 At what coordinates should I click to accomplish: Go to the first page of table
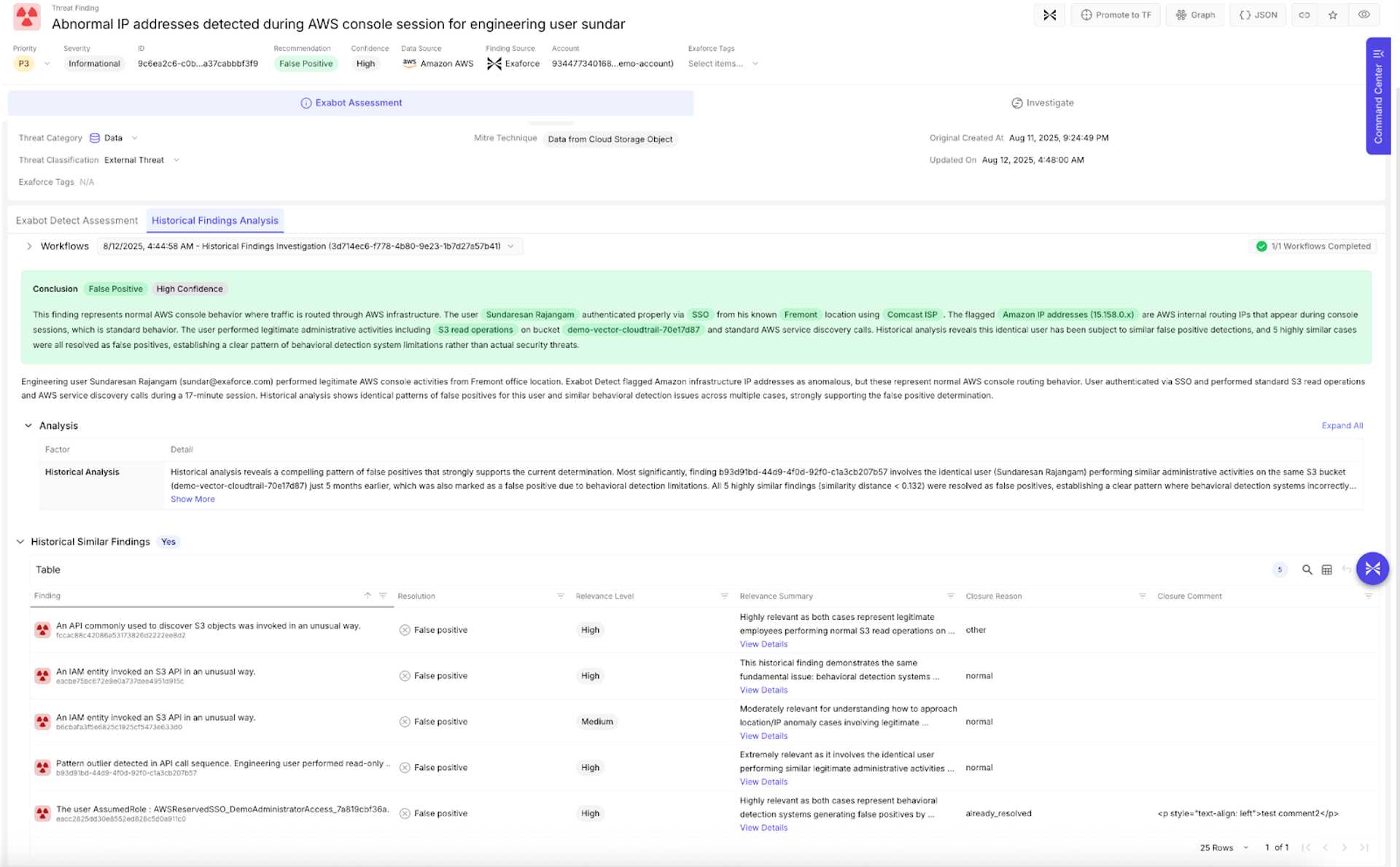[x=1307, y=848]
